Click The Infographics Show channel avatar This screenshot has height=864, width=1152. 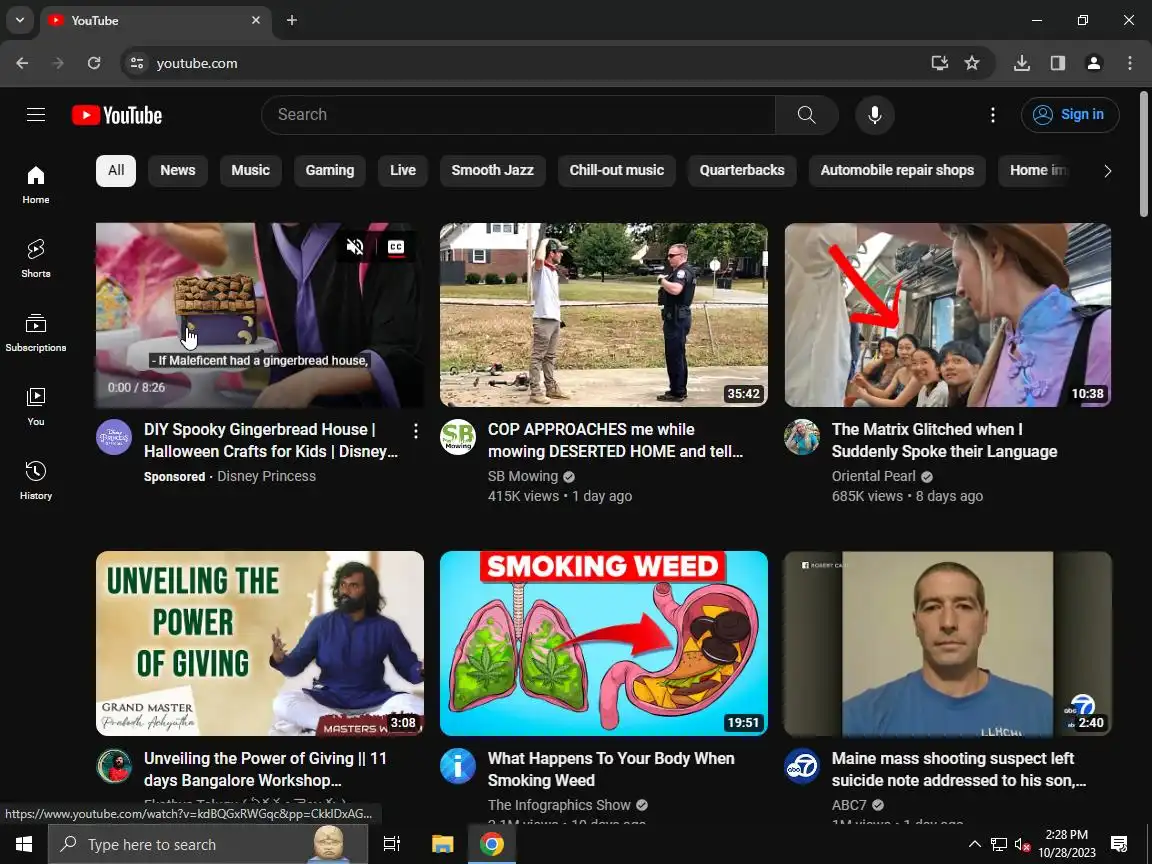pyautogui.click(x=458, y=766)
